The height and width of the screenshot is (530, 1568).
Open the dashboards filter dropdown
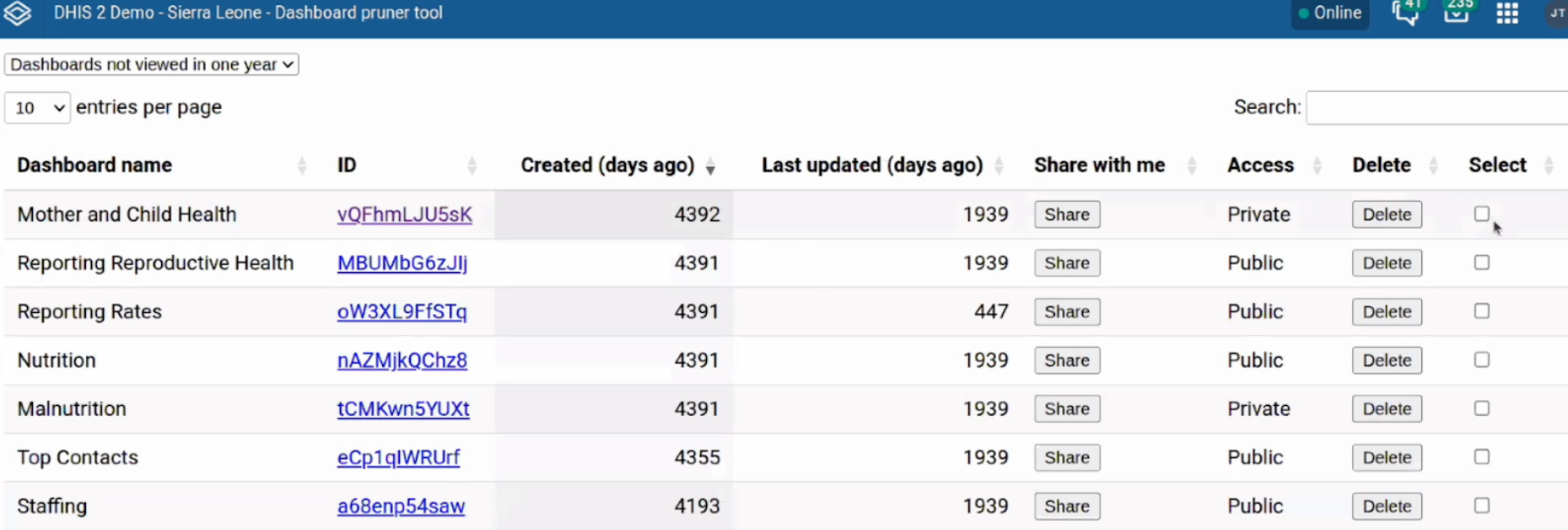(x=152, y=65)
